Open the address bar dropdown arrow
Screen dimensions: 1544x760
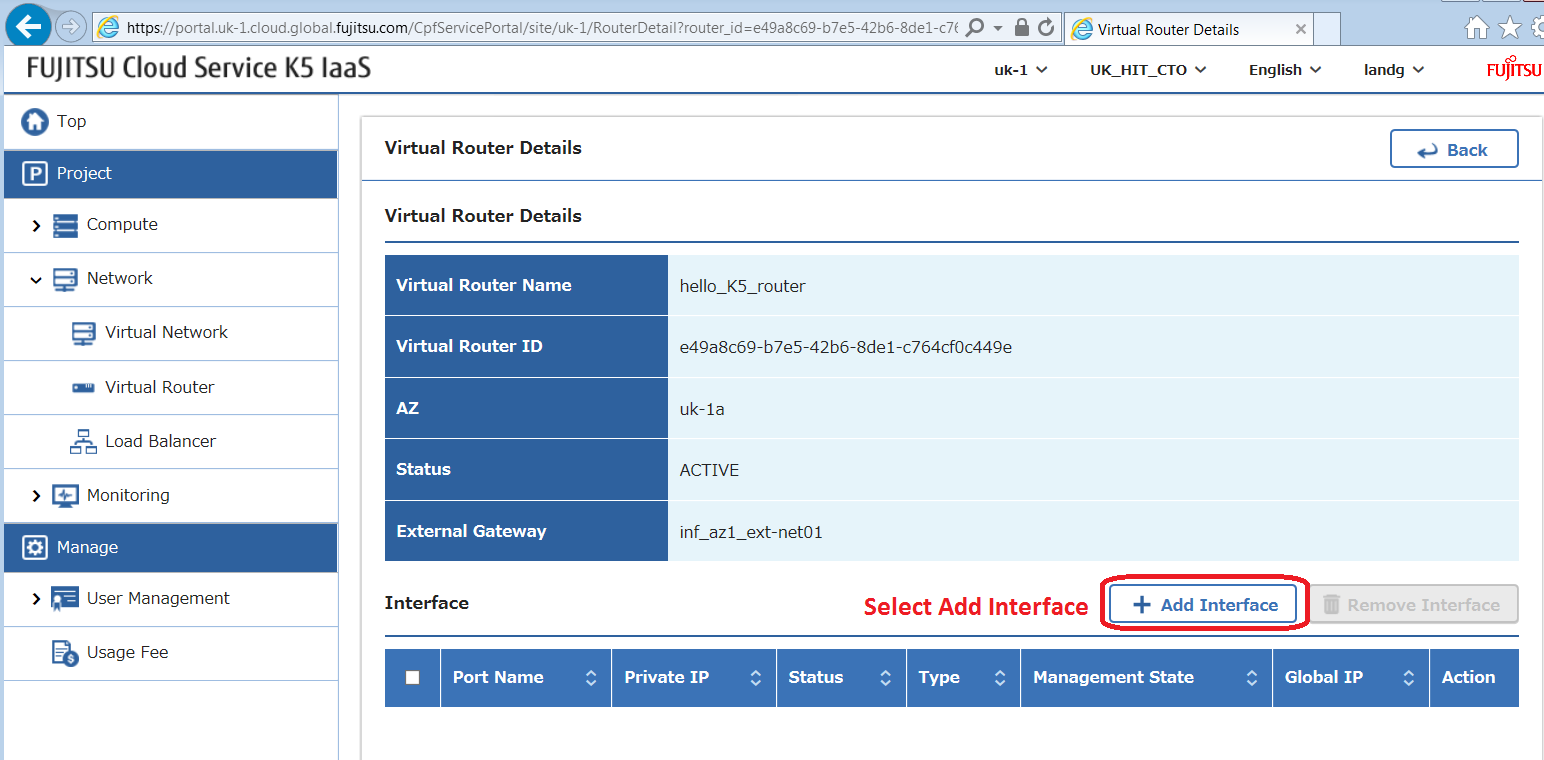[998, 29]
